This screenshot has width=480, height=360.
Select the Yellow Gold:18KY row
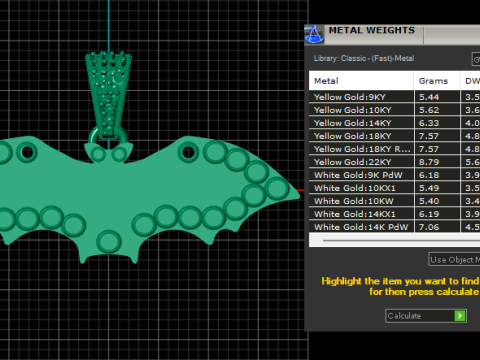[x=394, y=136]
